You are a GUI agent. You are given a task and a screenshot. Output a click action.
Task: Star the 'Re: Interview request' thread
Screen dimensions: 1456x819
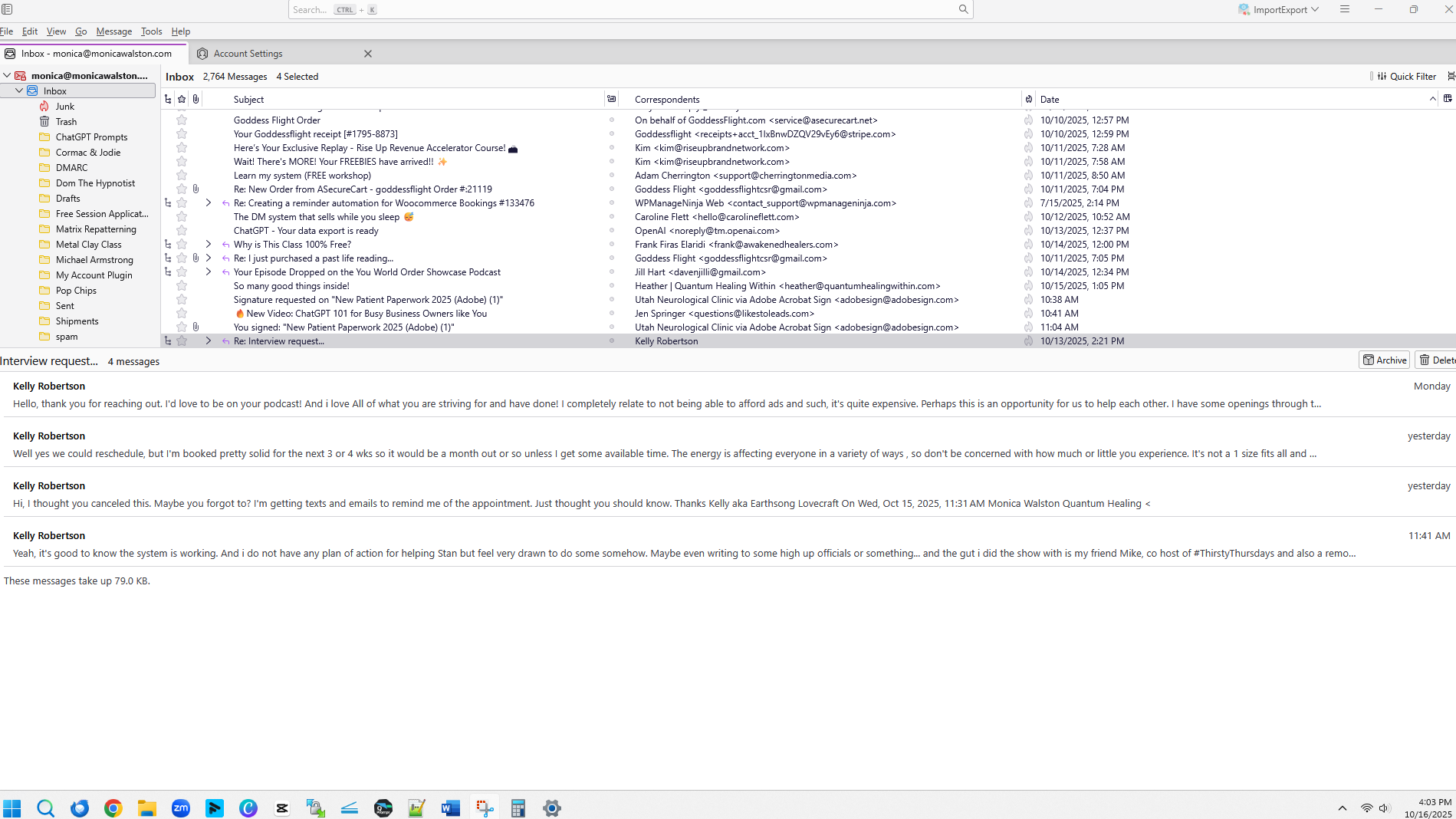[182, 340]
